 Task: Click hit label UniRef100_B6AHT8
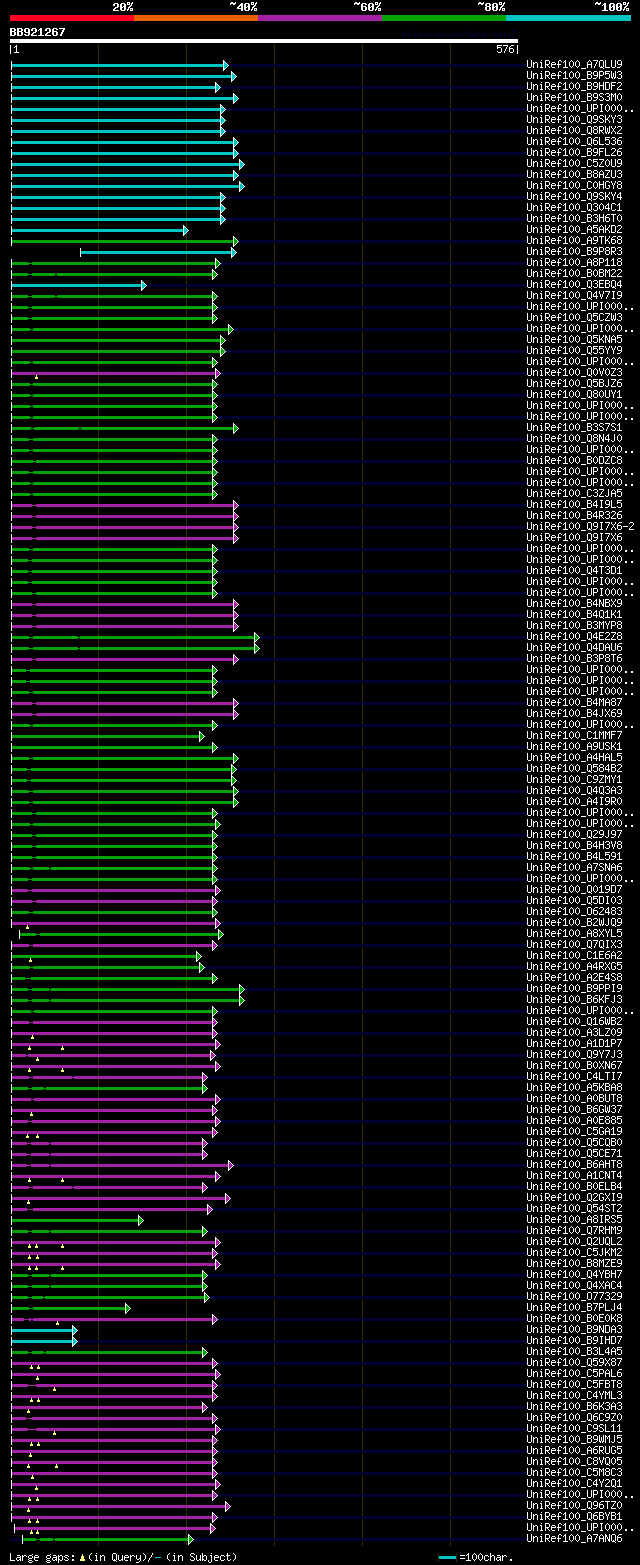[574, 1164]
